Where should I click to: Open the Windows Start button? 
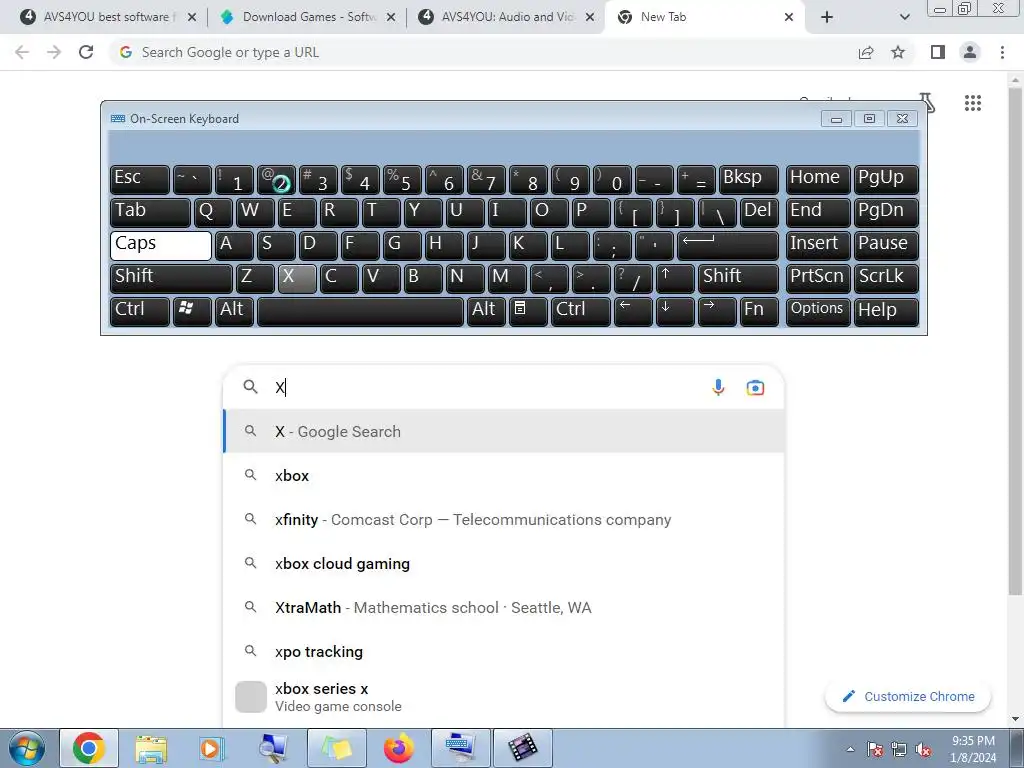26,748
